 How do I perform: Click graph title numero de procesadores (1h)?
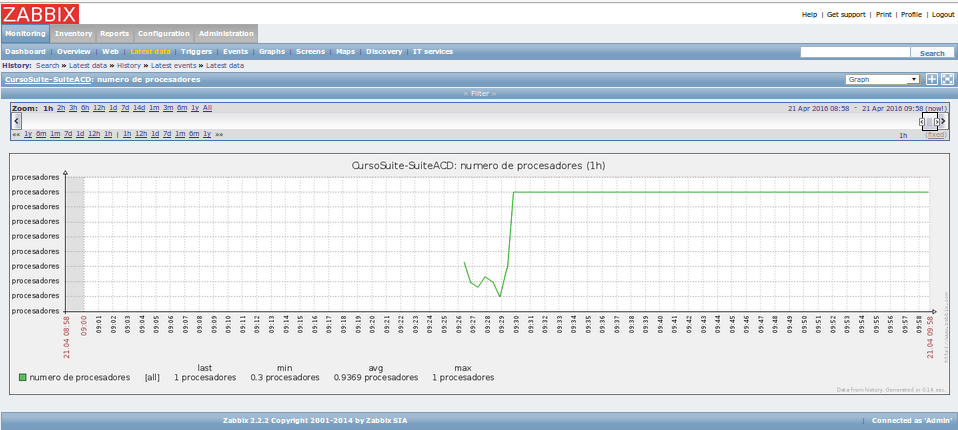[478, 166]
